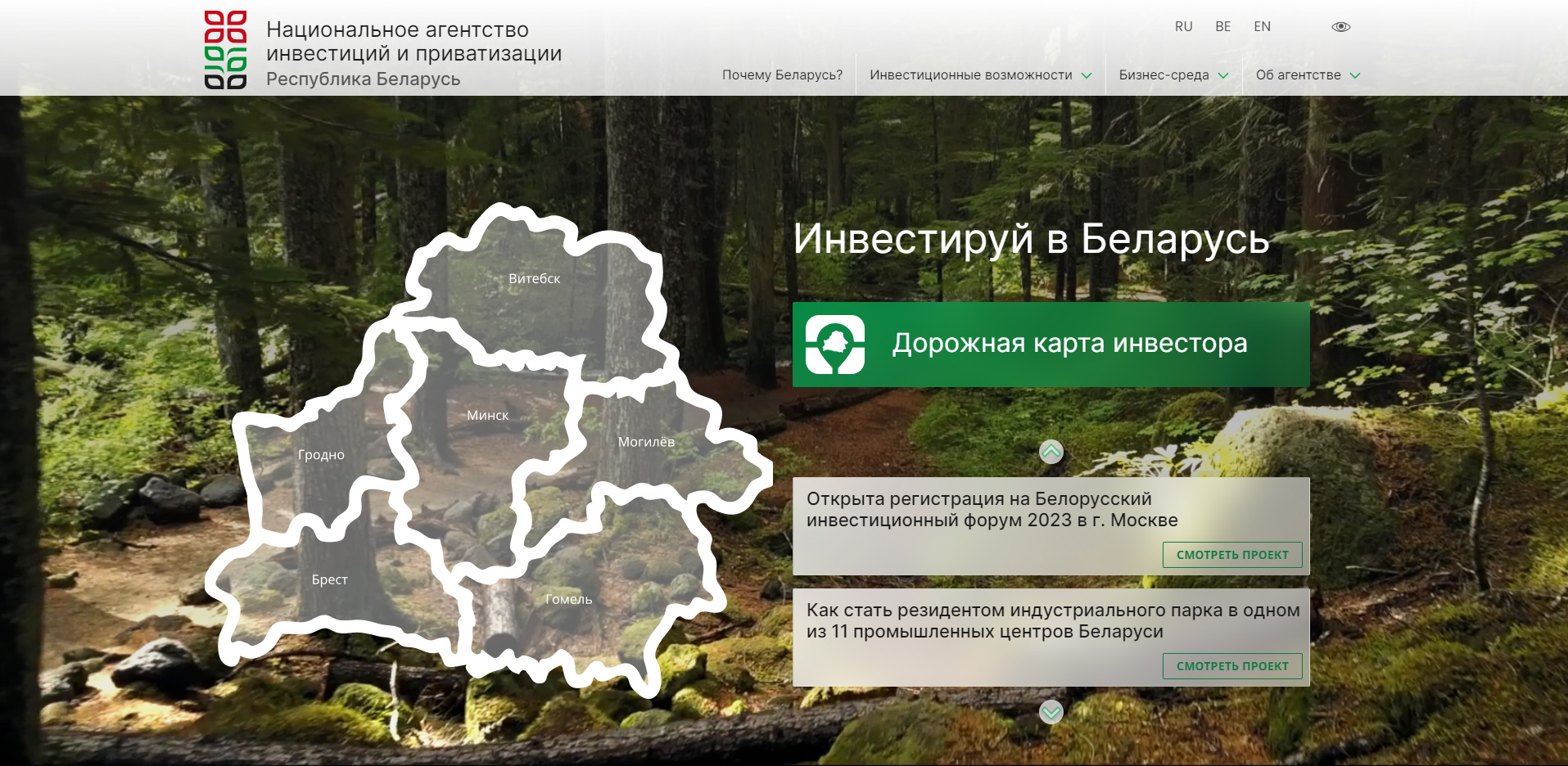Click the agency logo icon
Viewport: 1568px width, 766px height.
(x=225, y=49)
